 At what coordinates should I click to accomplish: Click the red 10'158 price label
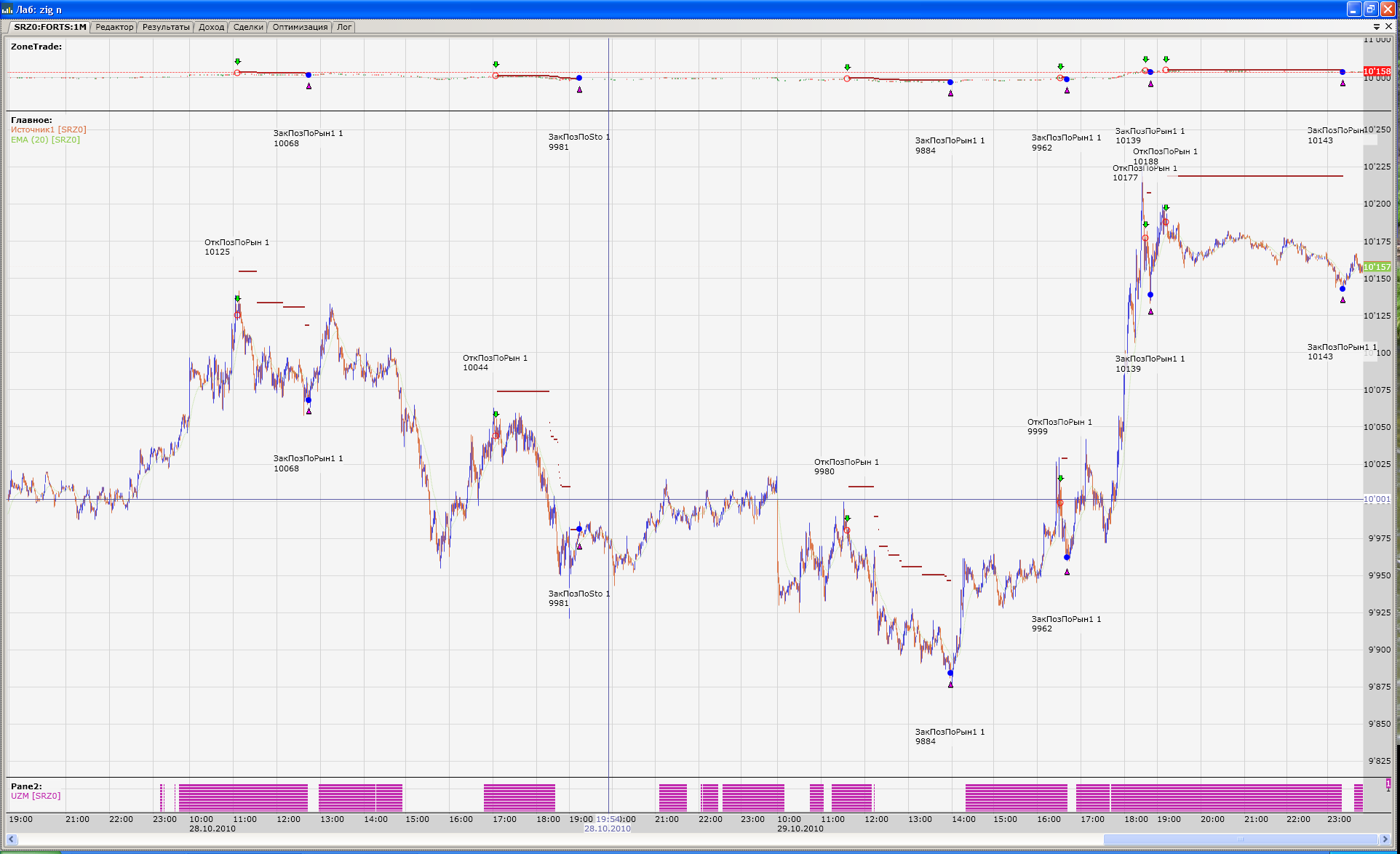pyautogui.click(x=1377, y=71)
